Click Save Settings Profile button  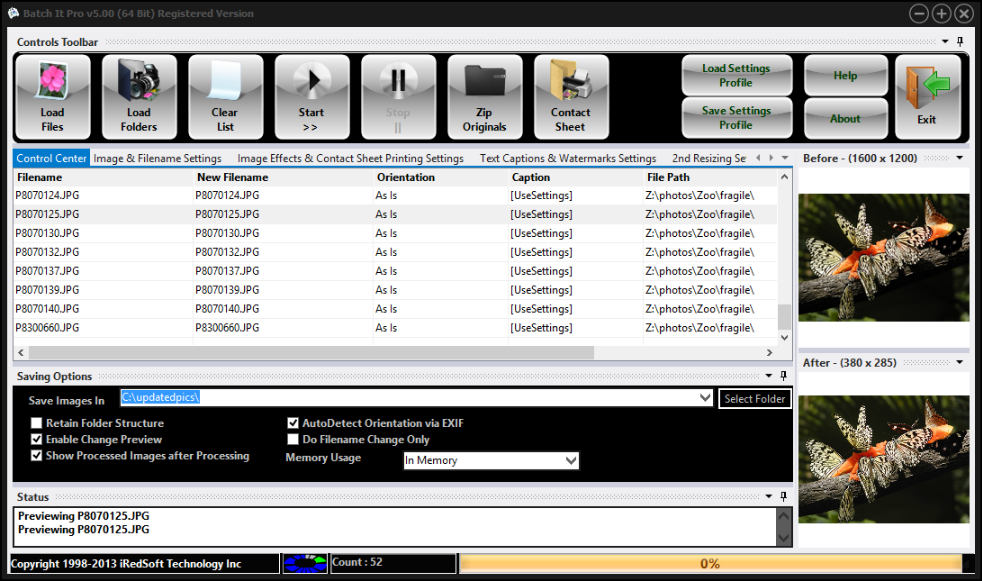click(x=736, y=118)
